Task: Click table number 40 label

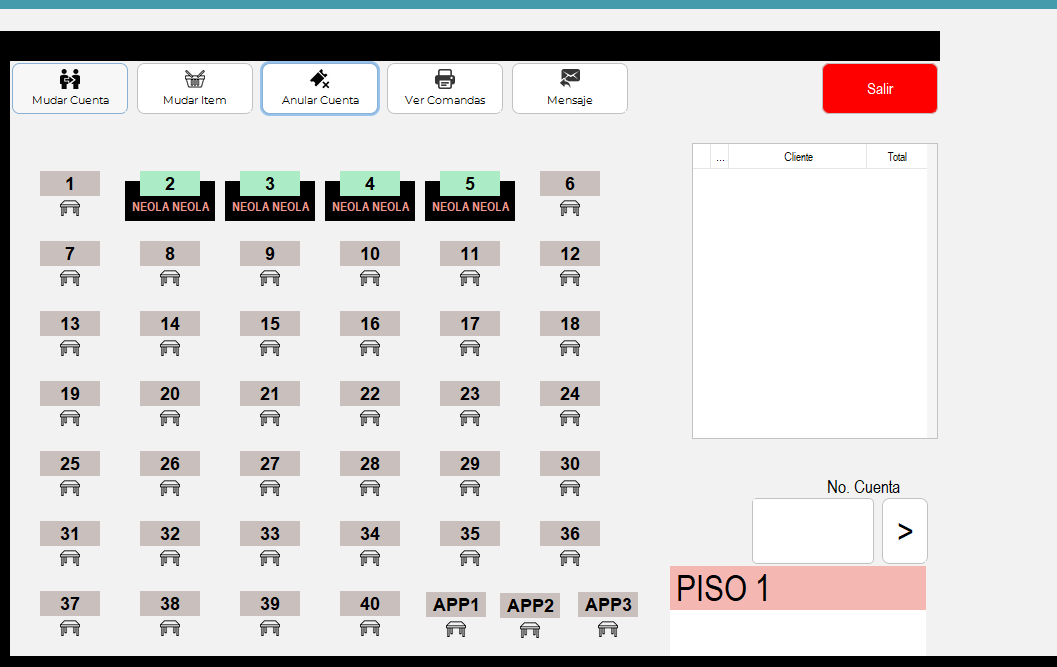Action: click(x=370, y=604)
